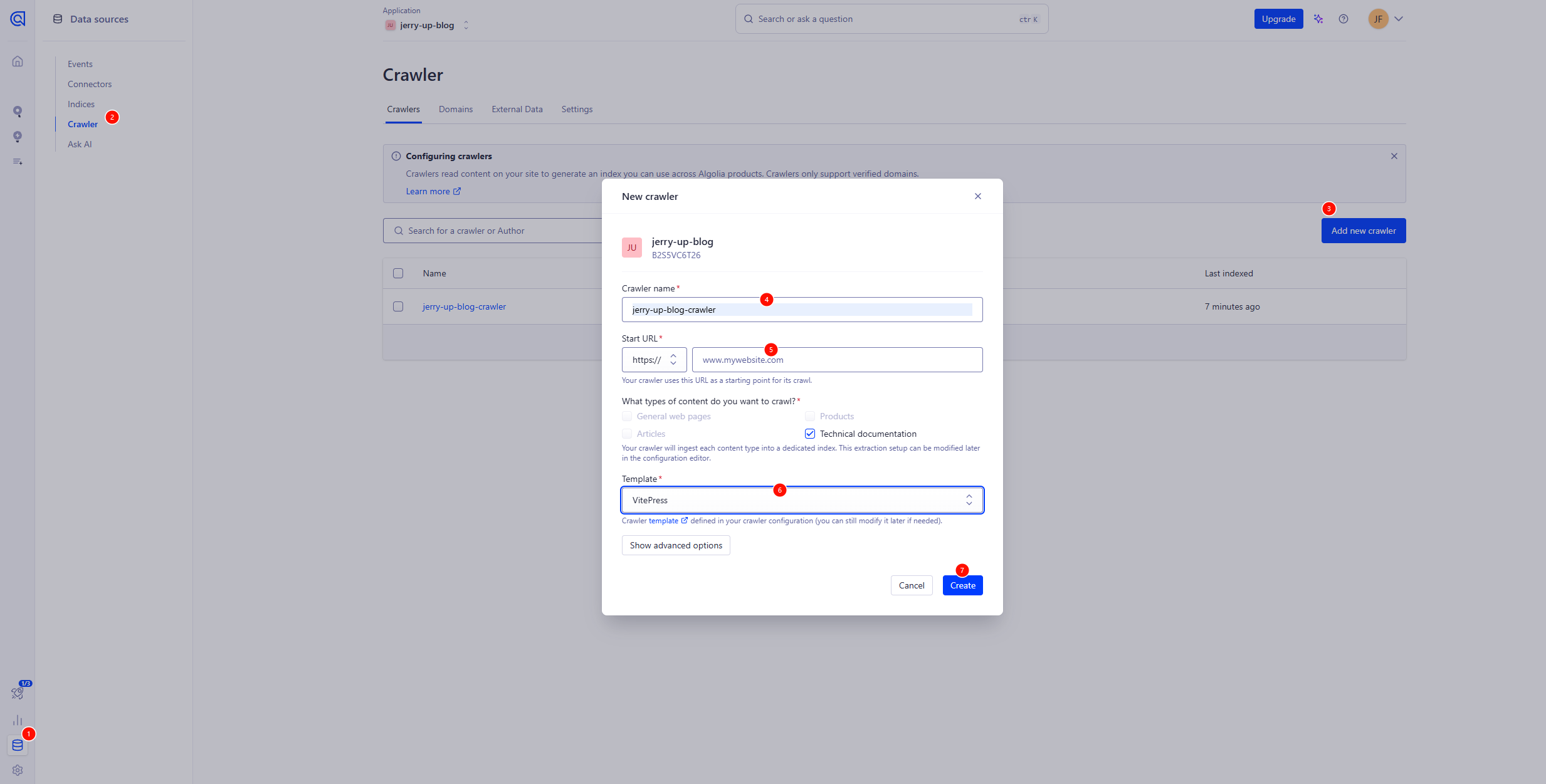
Task: Switch to the Settings tab
Action: (x=577, y=109)
